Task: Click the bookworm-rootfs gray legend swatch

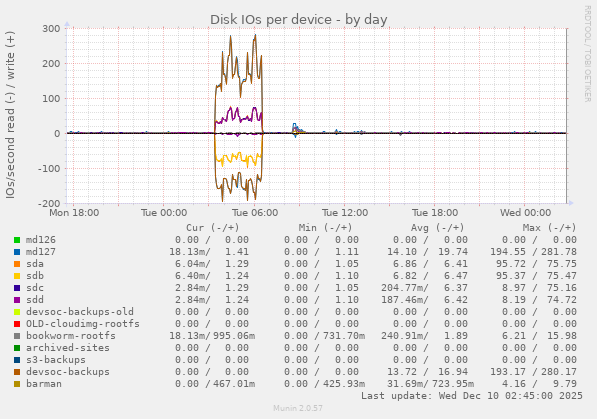Action: tap(17, 336)
